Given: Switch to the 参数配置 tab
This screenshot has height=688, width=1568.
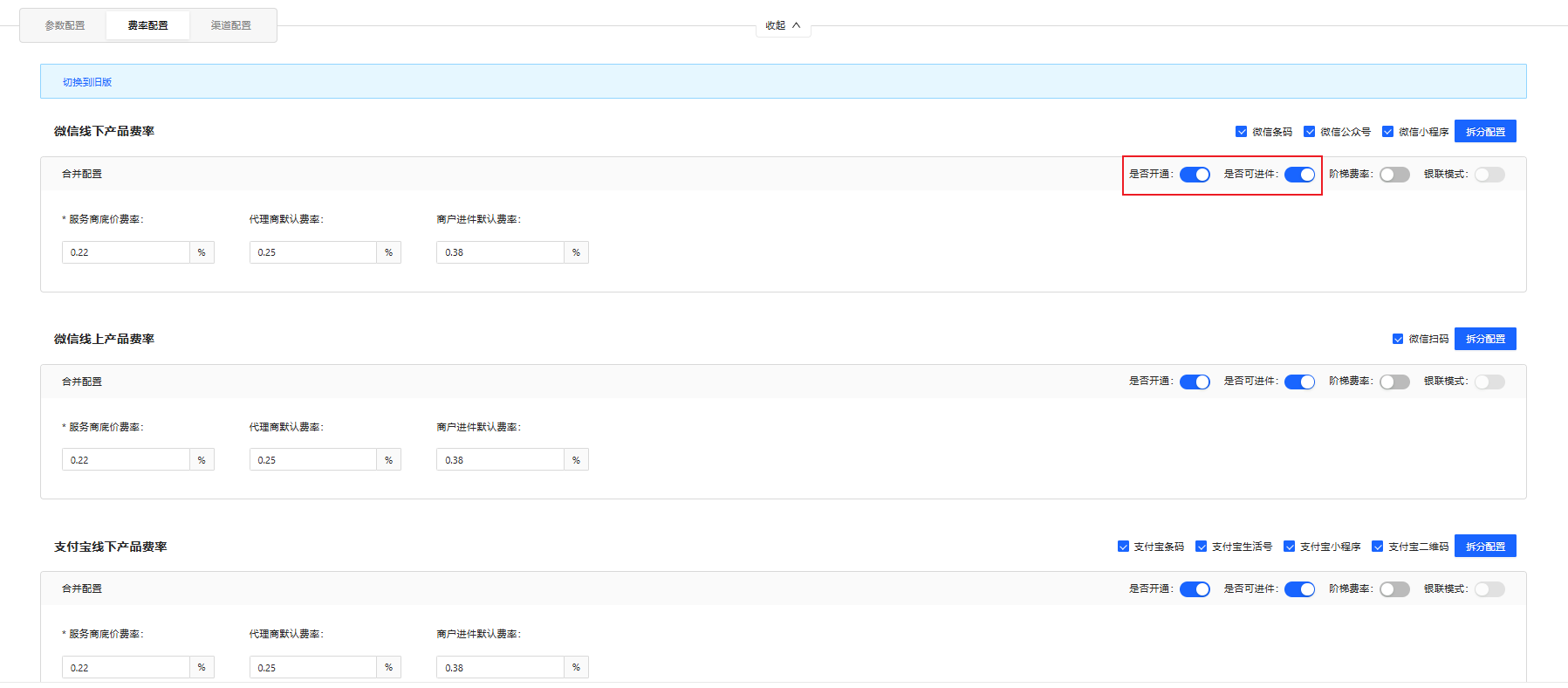Looking at the screenshot, I should (x=65, y=25).
